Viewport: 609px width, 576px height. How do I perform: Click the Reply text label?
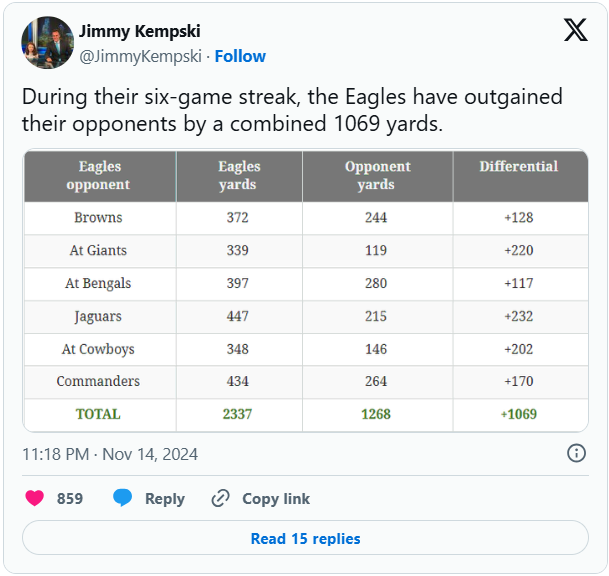click(164, 498)
